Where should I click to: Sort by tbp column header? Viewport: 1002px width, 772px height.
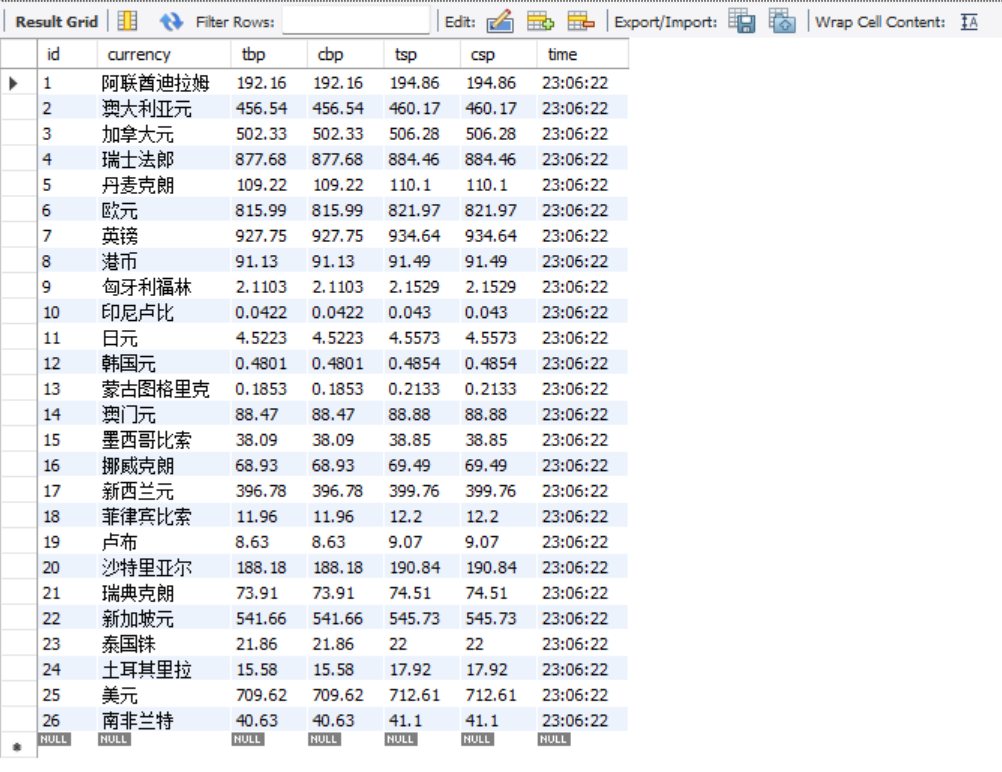(269, 54)
